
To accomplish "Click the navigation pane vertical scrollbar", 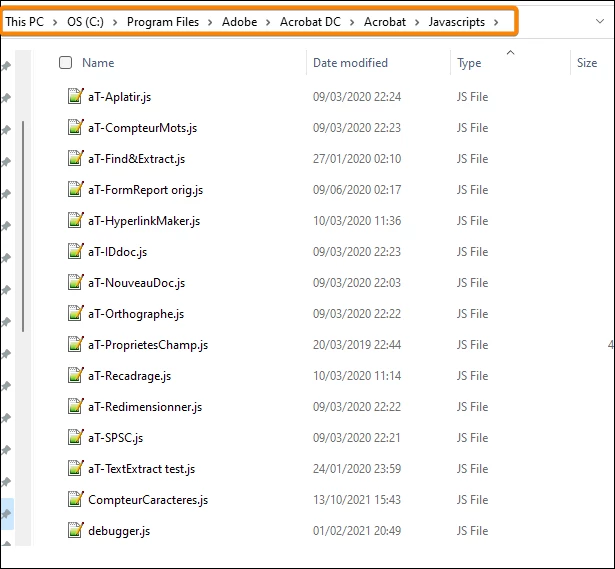I will point(23,226).
